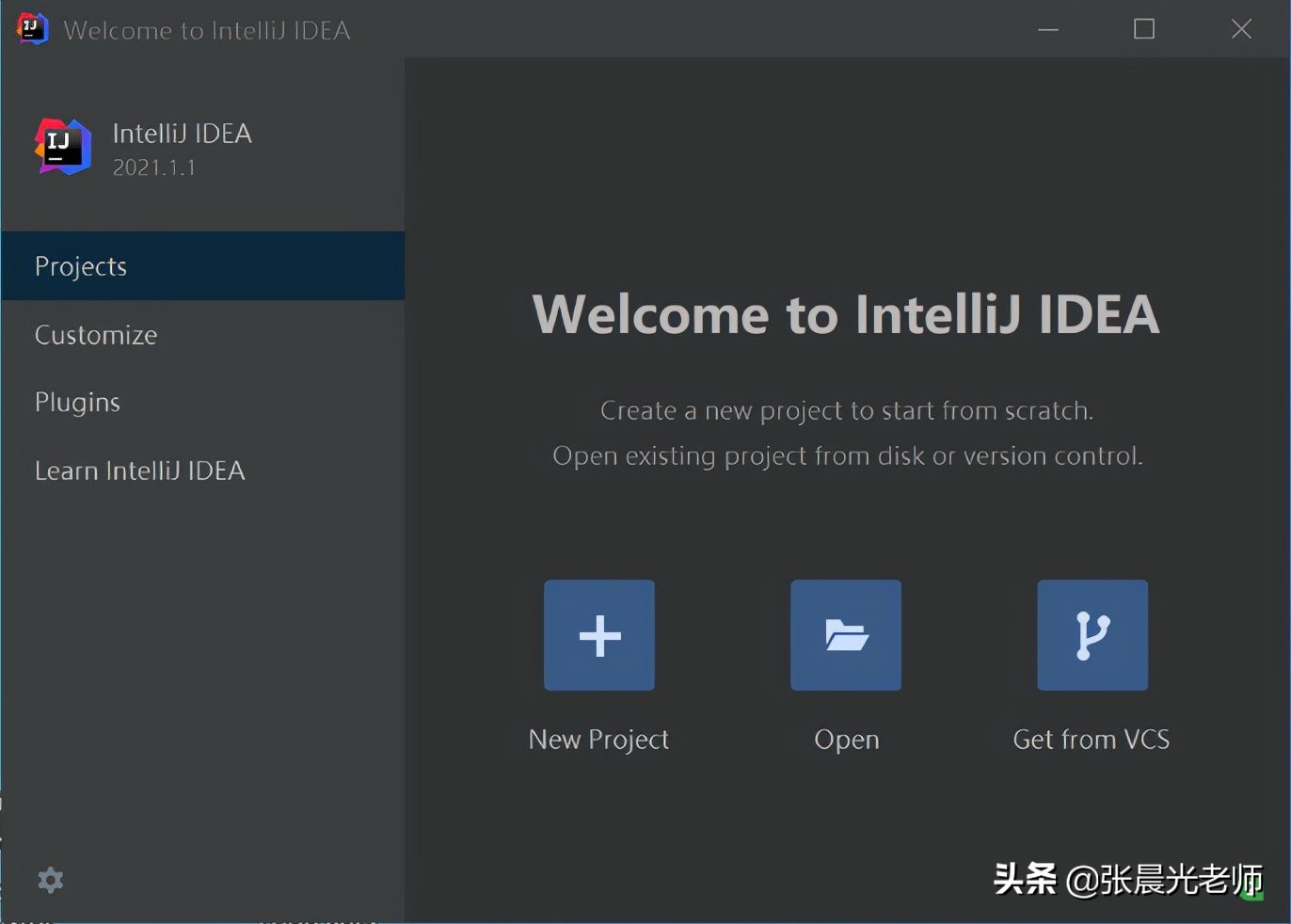Minimize the Welcome to IntelliJ IDEA window
The image size is (1291, 924).
point(1048,29)
